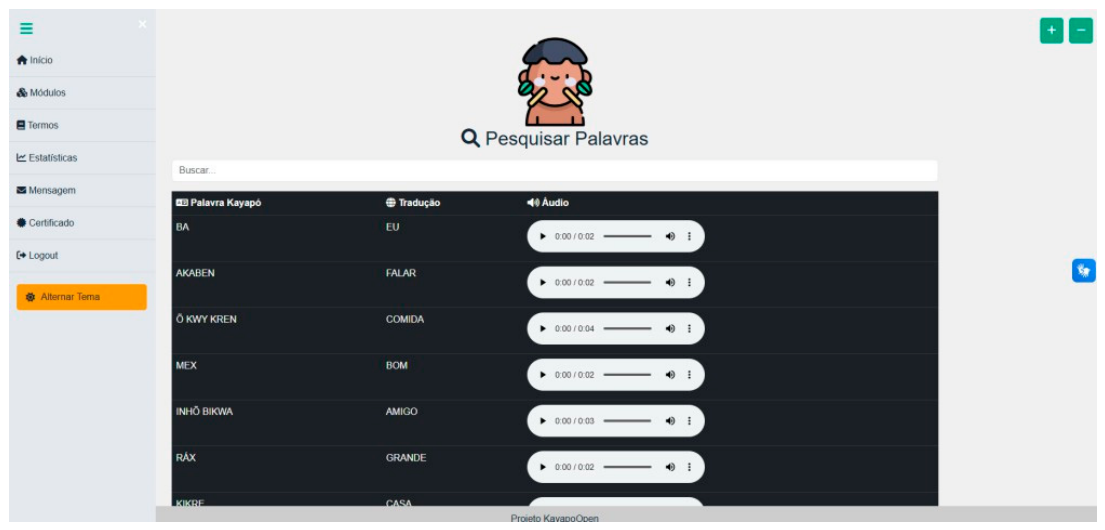Open more options for RÁX audio
Screen dimensions: 1105x530
pyautogui.click(x=689, y=467)
